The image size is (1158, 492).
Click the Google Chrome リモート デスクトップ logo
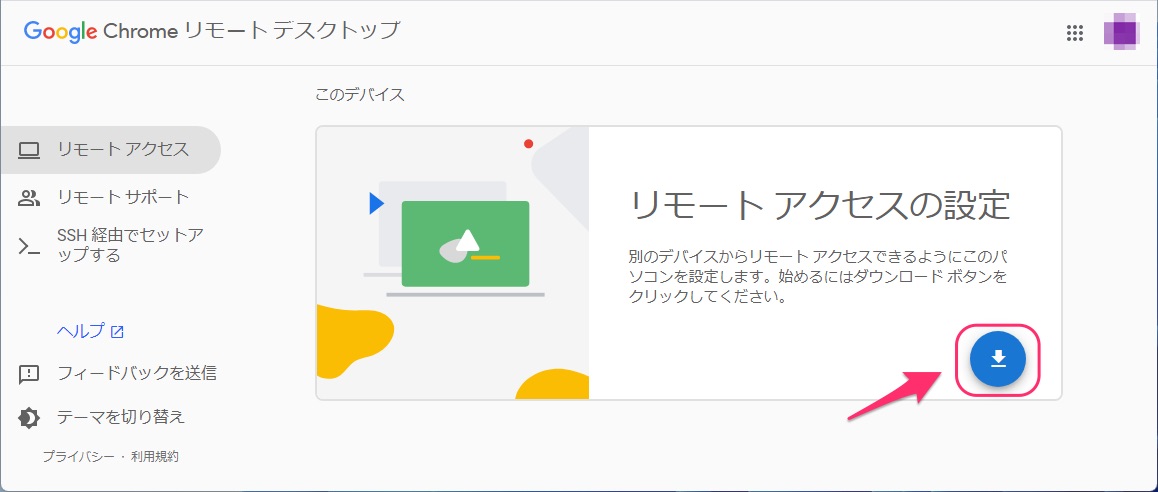212,32
